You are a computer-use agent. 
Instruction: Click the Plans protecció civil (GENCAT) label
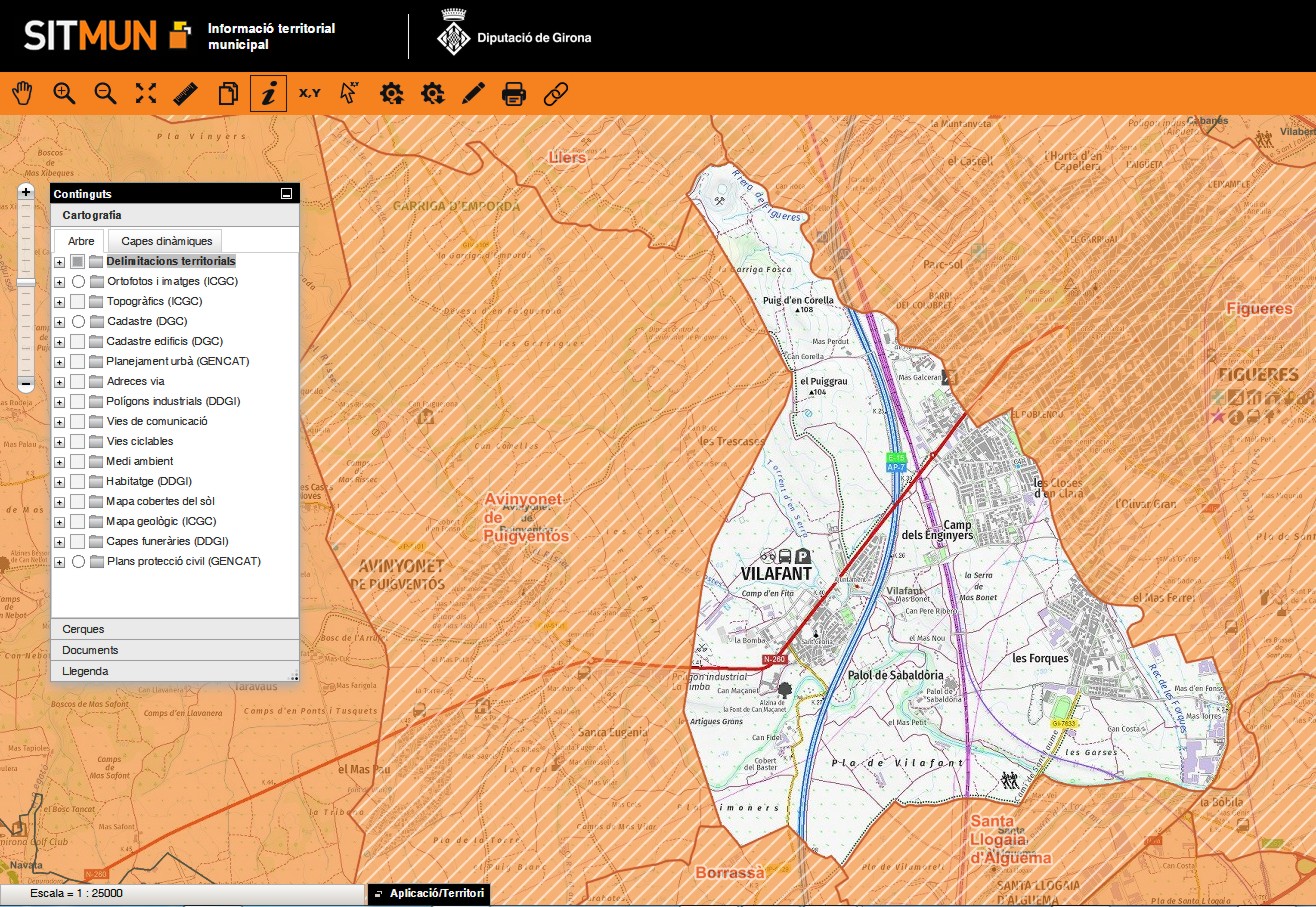click(x=184, y=561)
